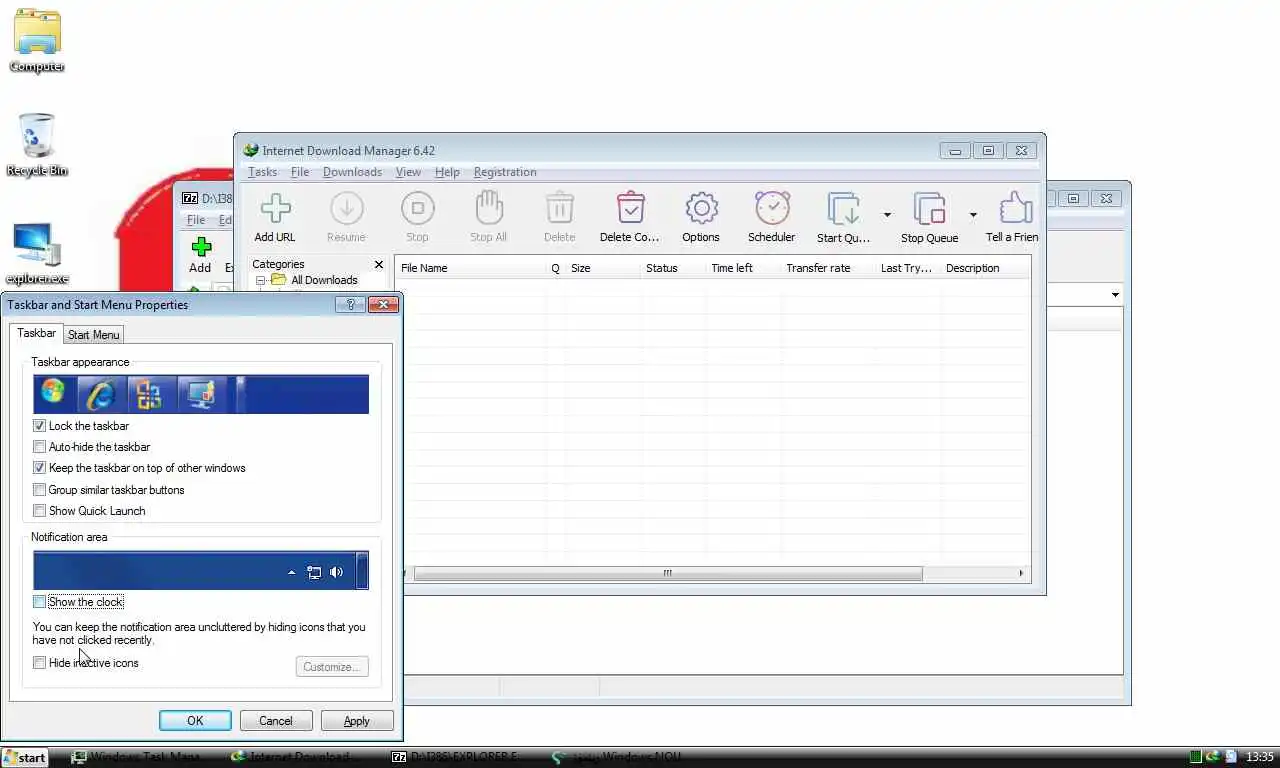1280x768 pixels.
Task: Enable Show Quick Launch checkbox
Action: pyautogui.click(x=40, y=511)
